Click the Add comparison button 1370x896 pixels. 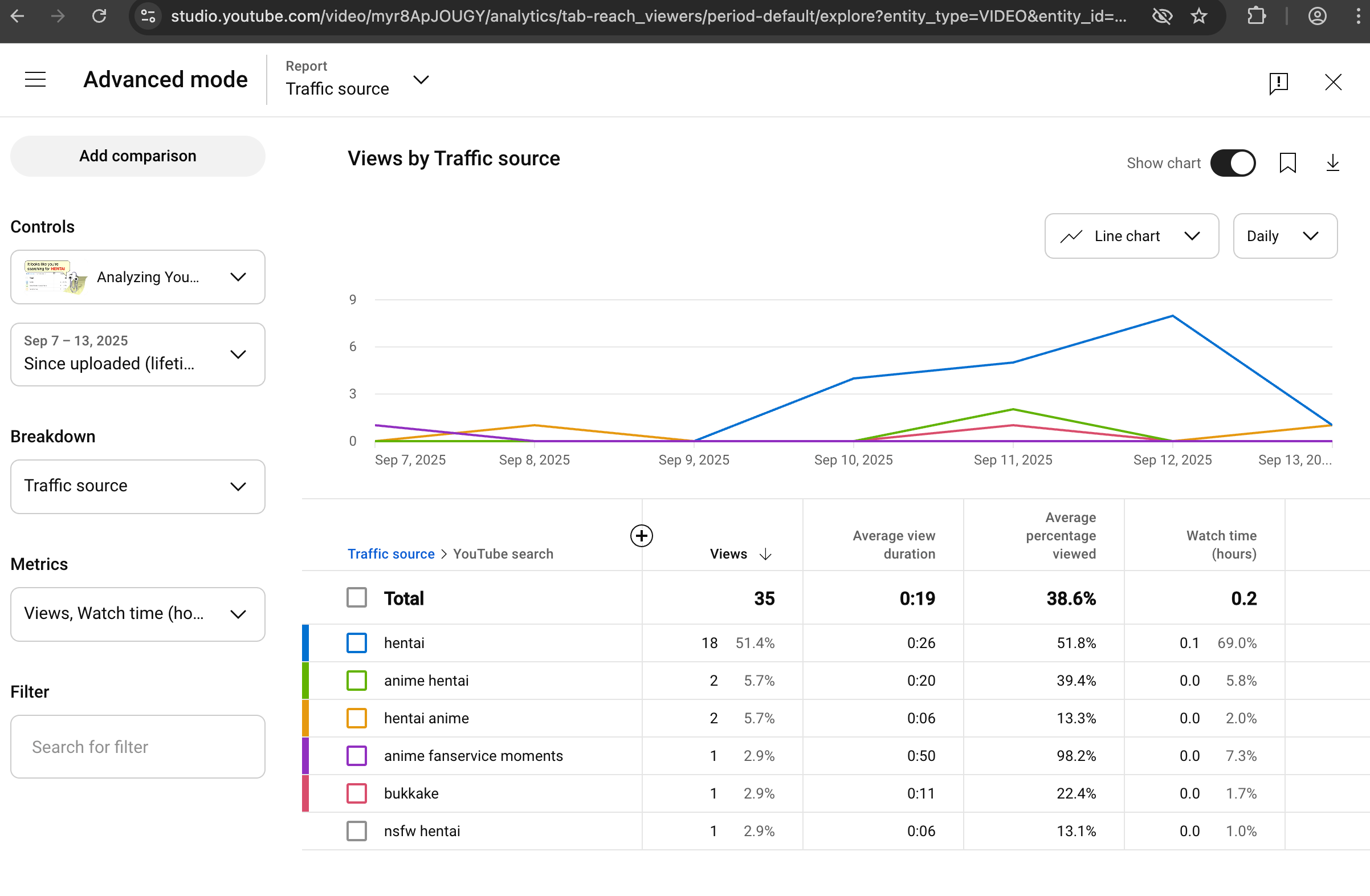[137, 156]
